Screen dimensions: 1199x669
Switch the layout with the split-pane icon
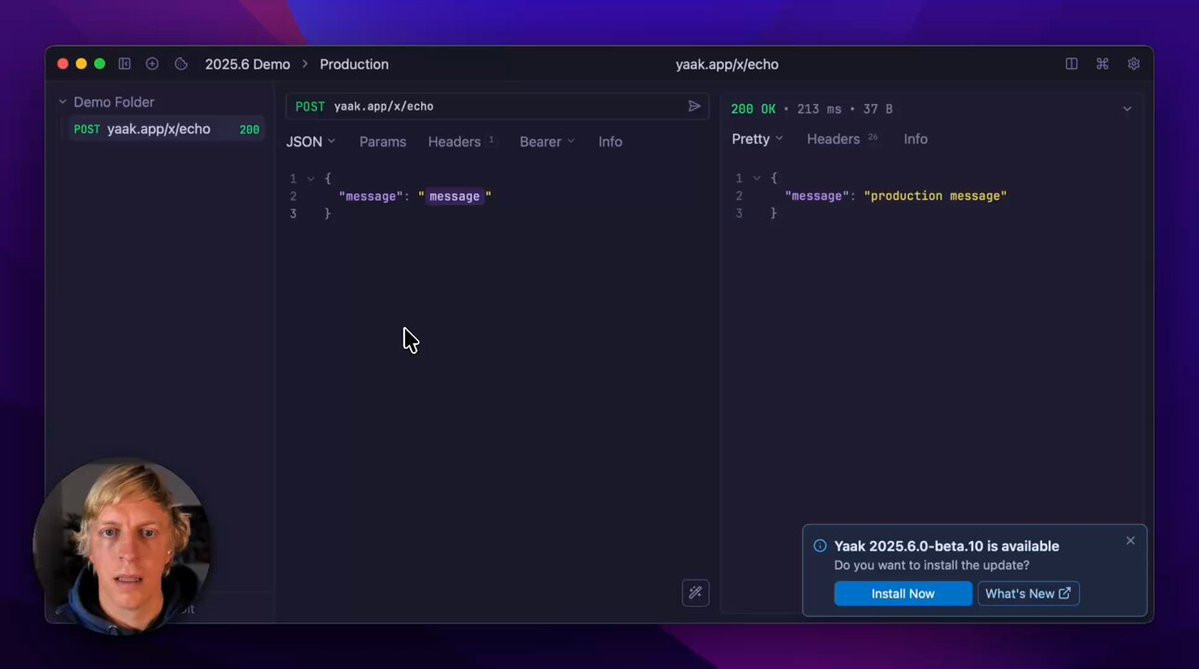pyautogui.click(x=1071, y=64)
